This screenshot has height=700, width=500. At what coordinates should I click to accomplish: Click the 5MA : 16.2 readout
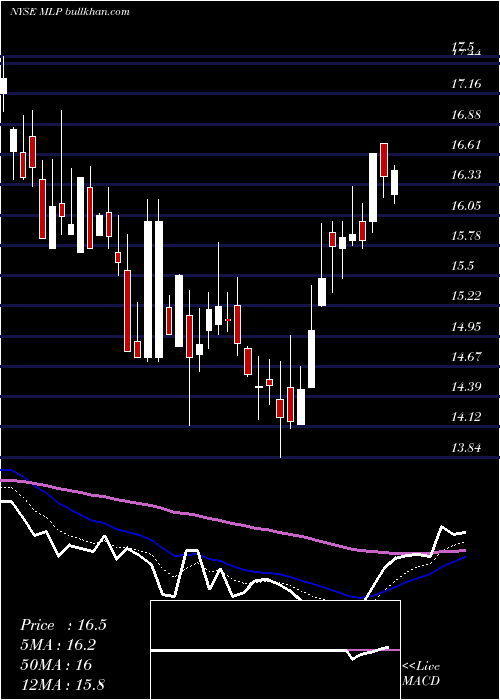[58, 645]
